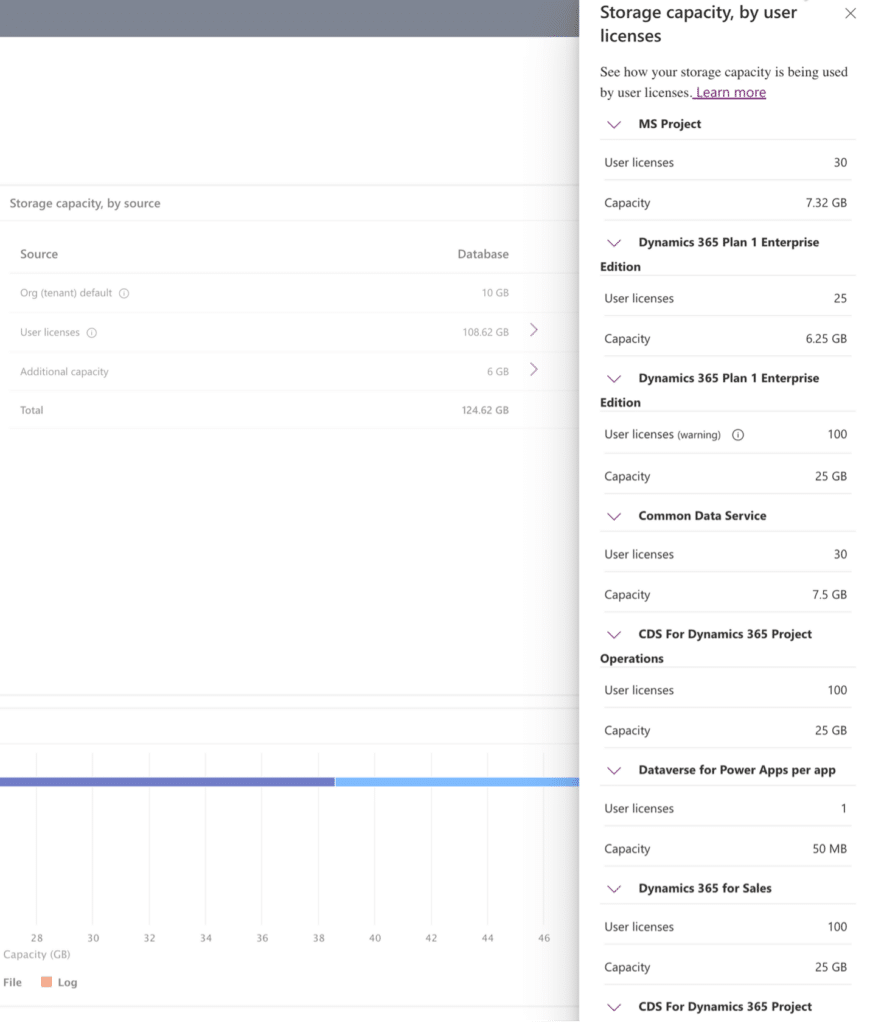This screenshot has width=870, height=1024.
Task: Click the 46 tick label on the chart axis
Action: 544,938
